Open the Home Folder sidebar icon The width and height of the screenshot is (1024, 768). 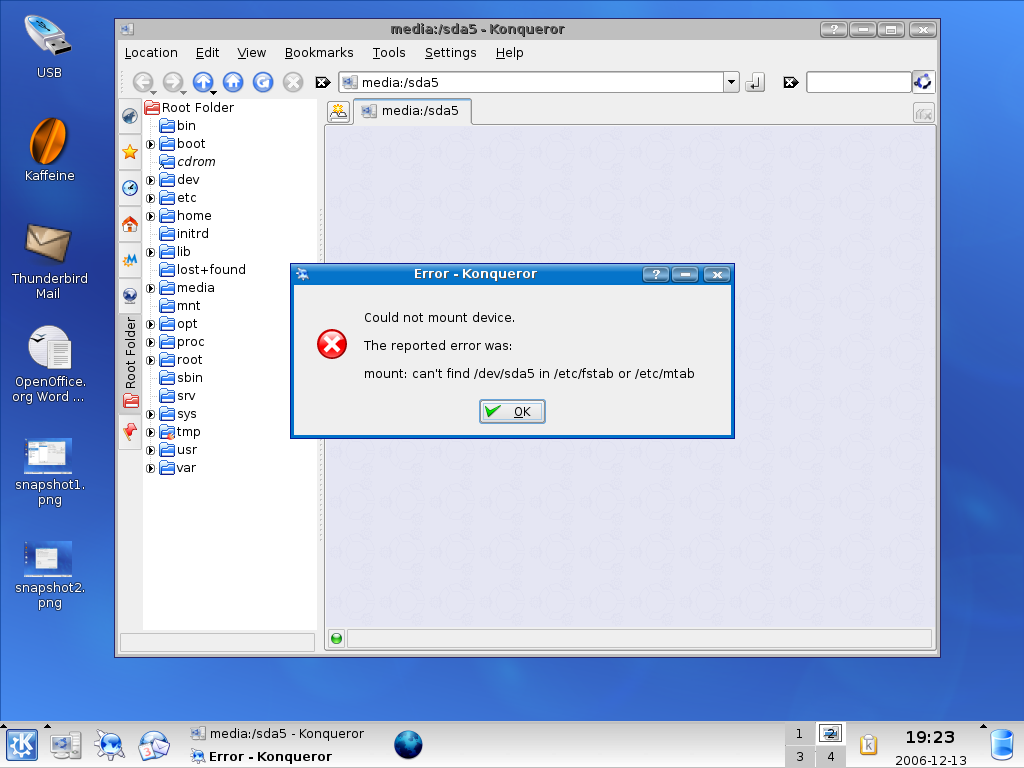tap(130, 224)
